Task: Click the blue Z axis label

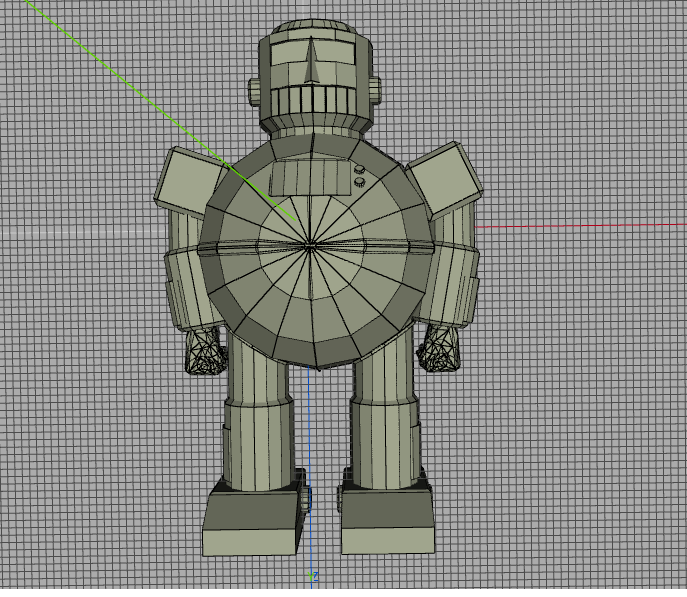Action: click(x=315, y=576)
